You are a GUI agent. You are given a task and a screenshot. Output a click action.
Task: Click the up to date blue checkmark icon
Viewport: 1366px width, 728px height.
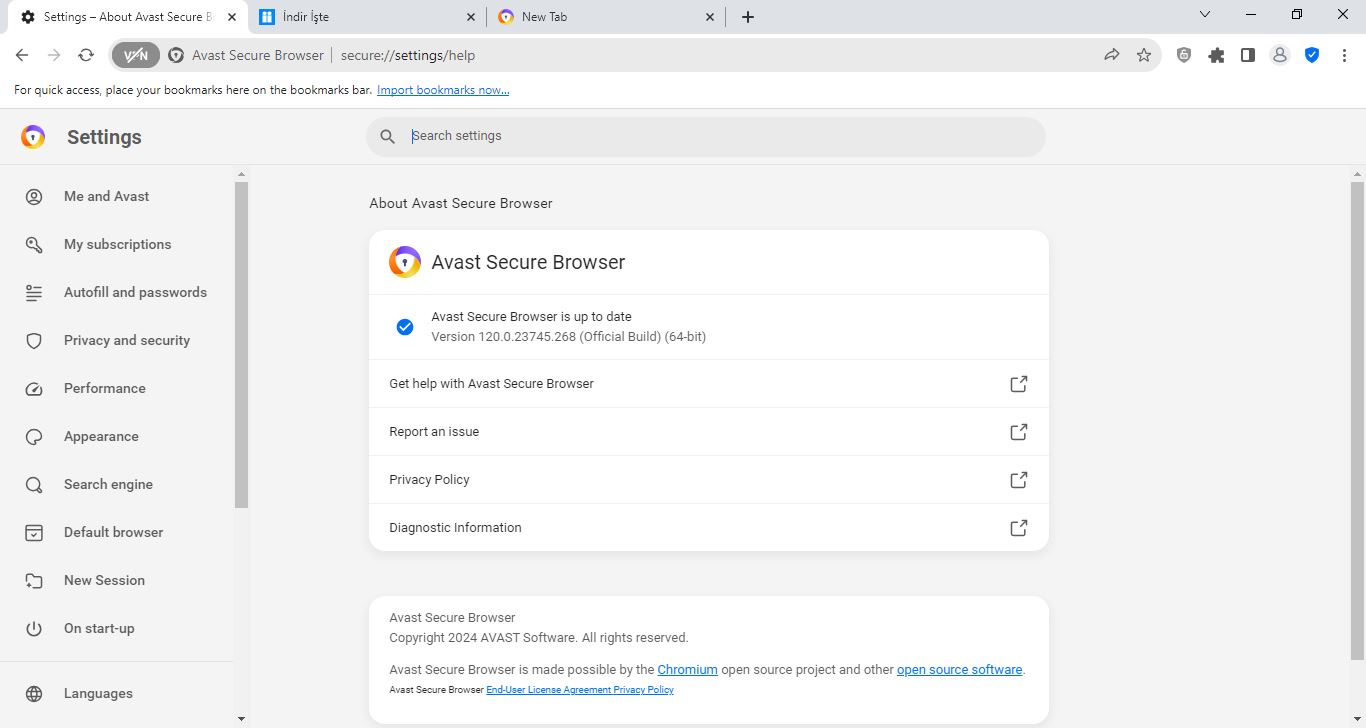tap(405, 327)
